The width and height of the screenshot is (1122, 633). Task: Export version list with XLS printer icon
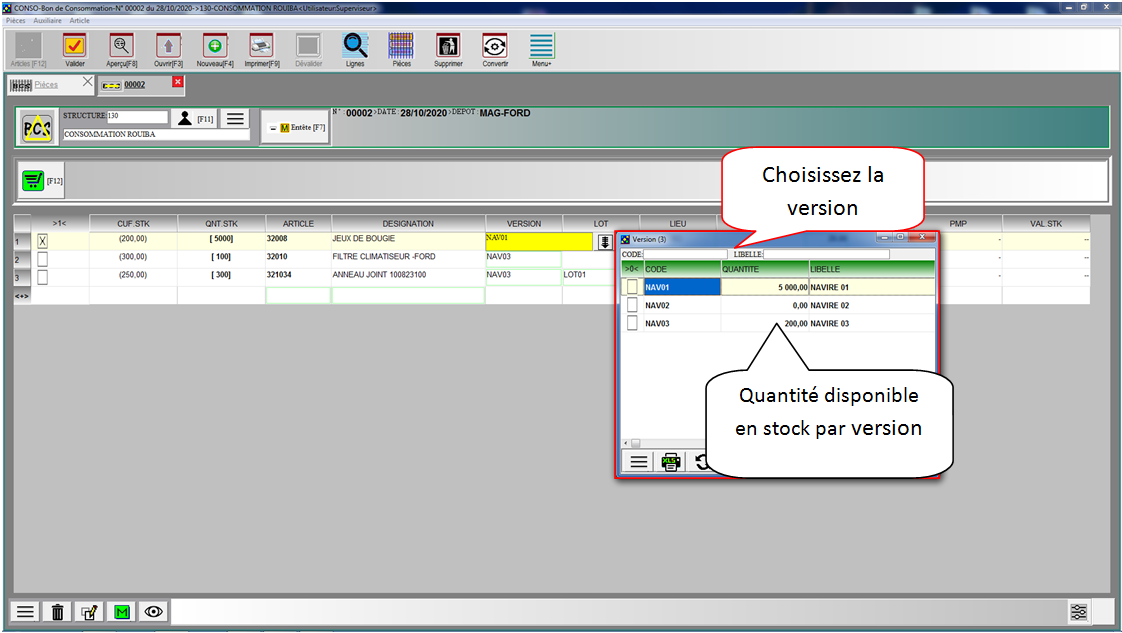point(671,462)
